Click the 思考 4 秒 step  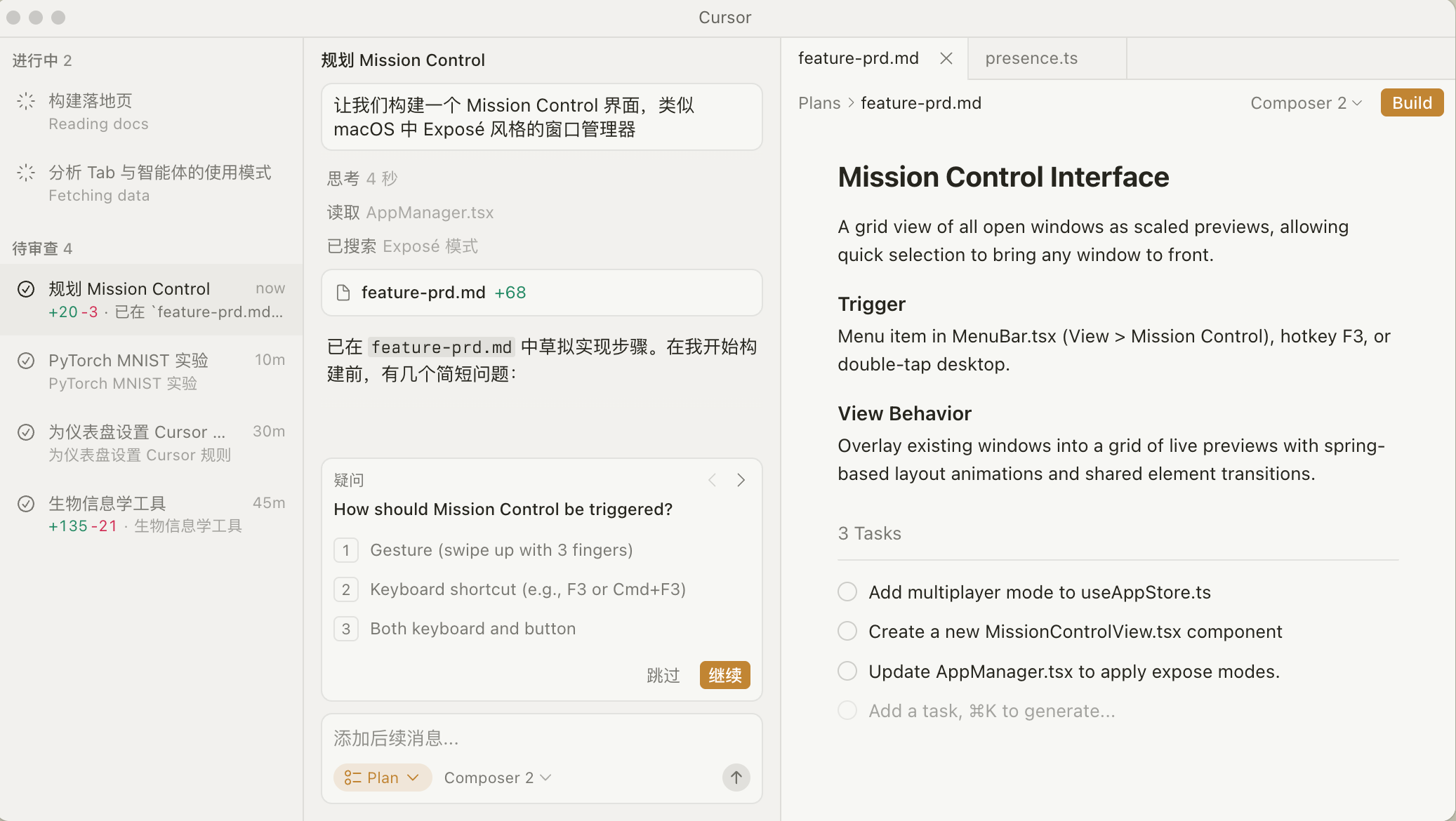point(362,178)
